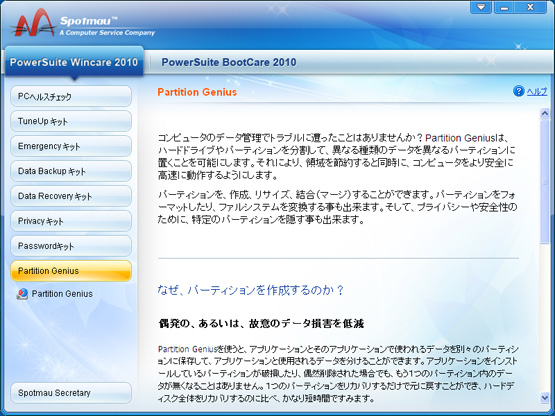Click the blue help question-mark icon
Screen dimensions: 555x416
(519, 91)
